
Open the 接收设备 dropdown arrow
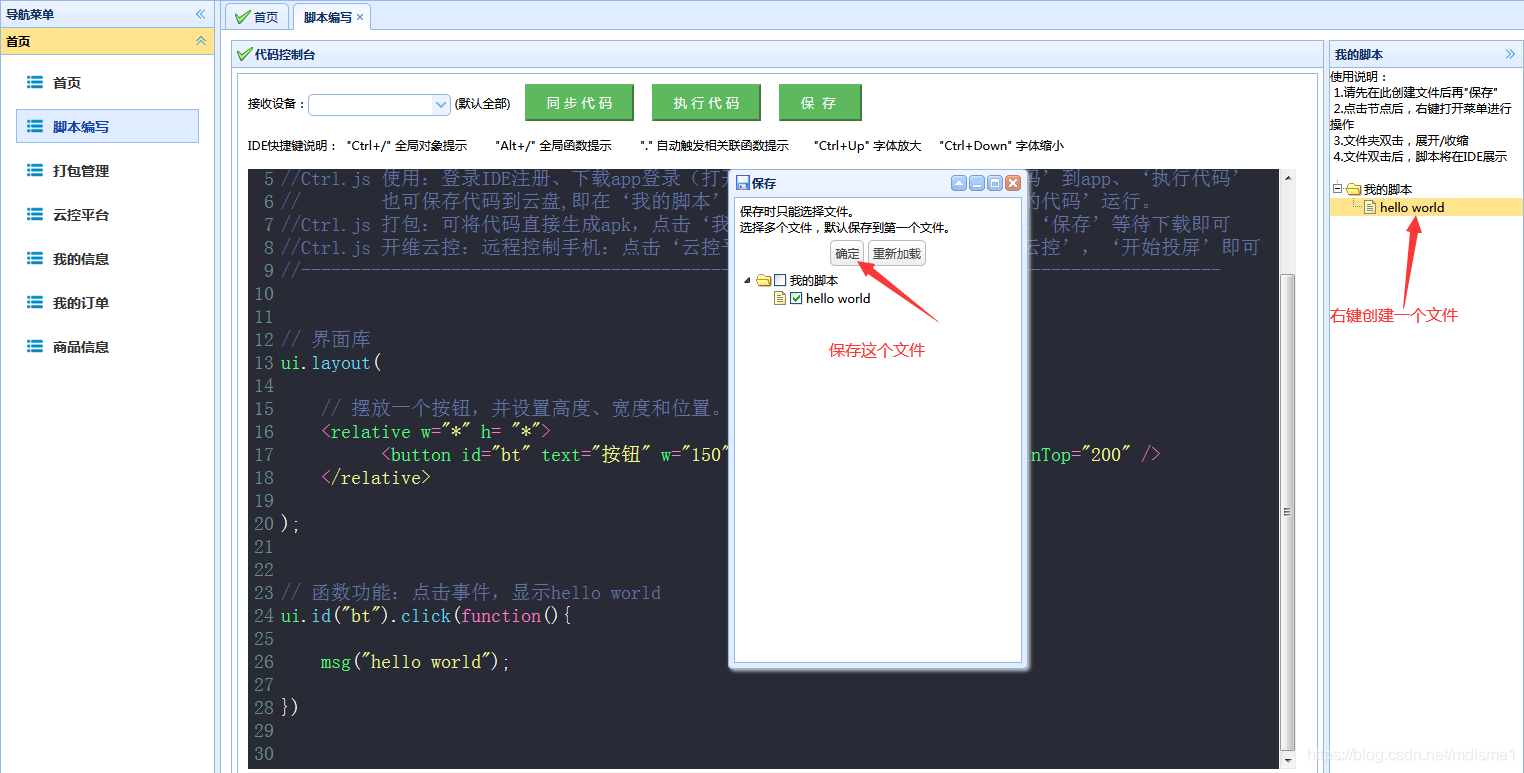click(441, 104)
